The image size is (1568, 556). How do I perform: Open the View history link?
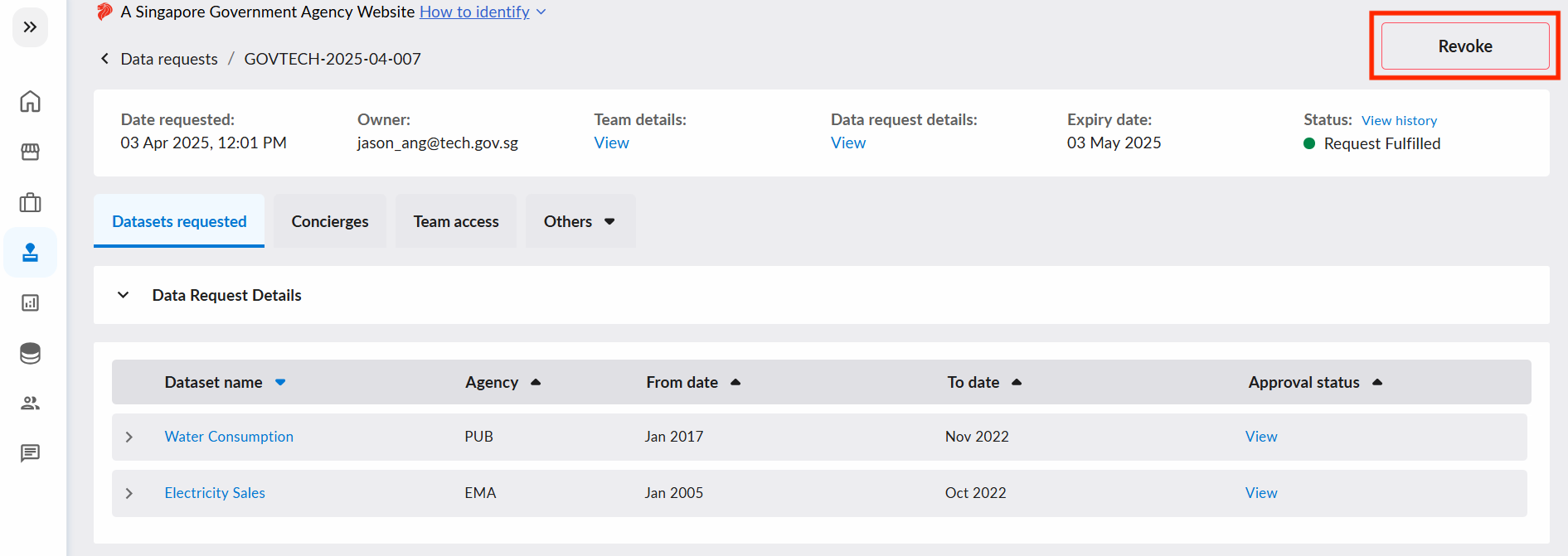tap(1399, 121)
